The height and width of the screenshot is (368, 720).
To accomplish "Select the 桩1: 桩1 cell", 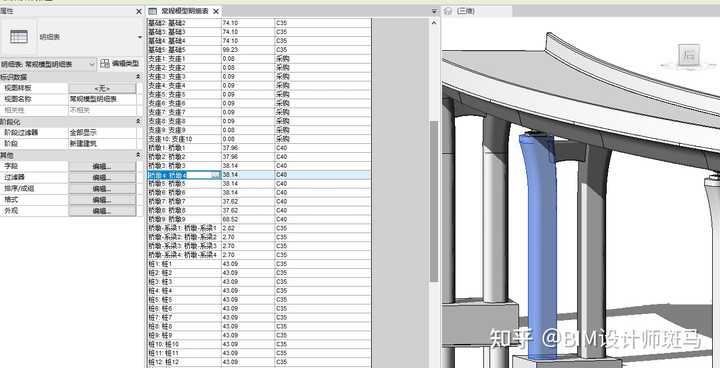I will tap(185, 264).
